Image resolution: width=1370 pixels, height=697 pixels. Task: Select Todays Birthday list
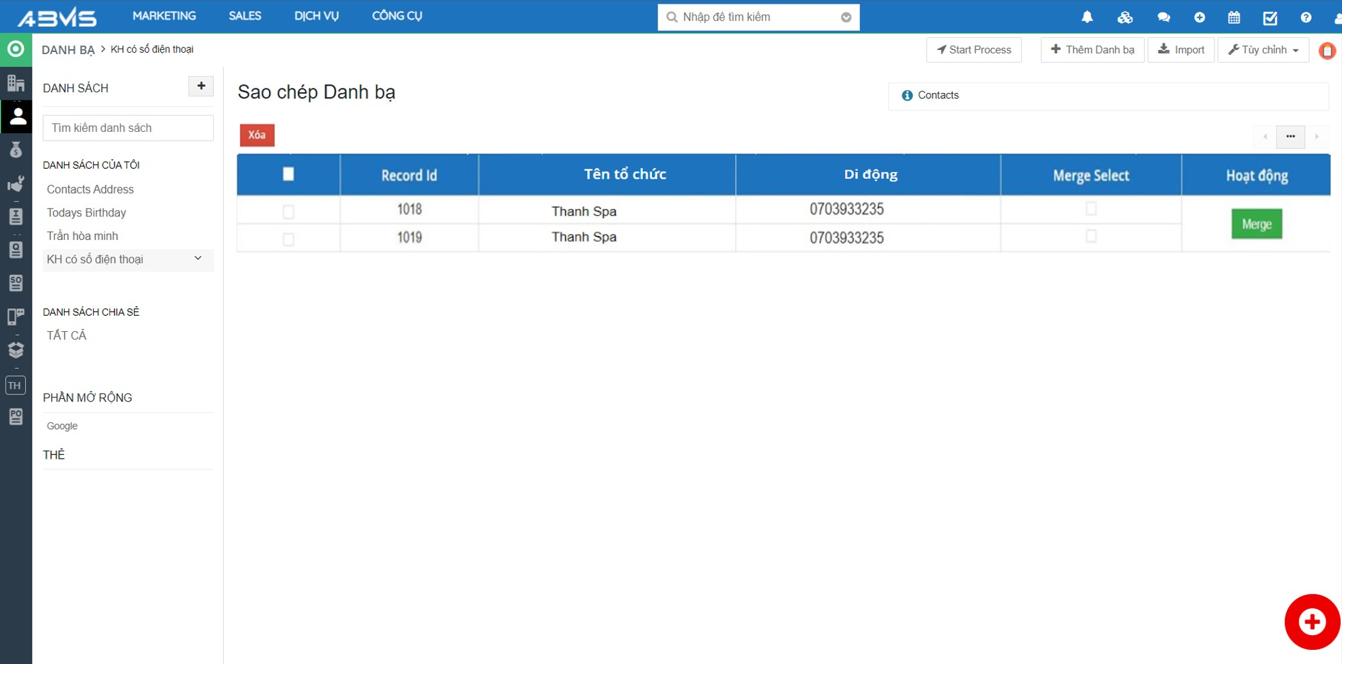86,213
